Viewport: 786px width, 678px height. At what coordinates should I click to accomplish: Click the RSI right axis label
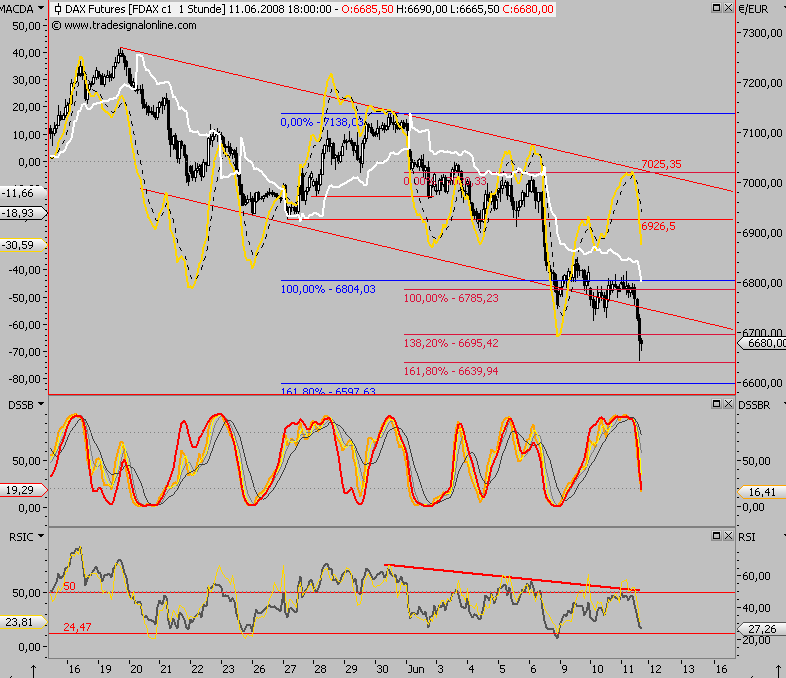coord(747,537)
